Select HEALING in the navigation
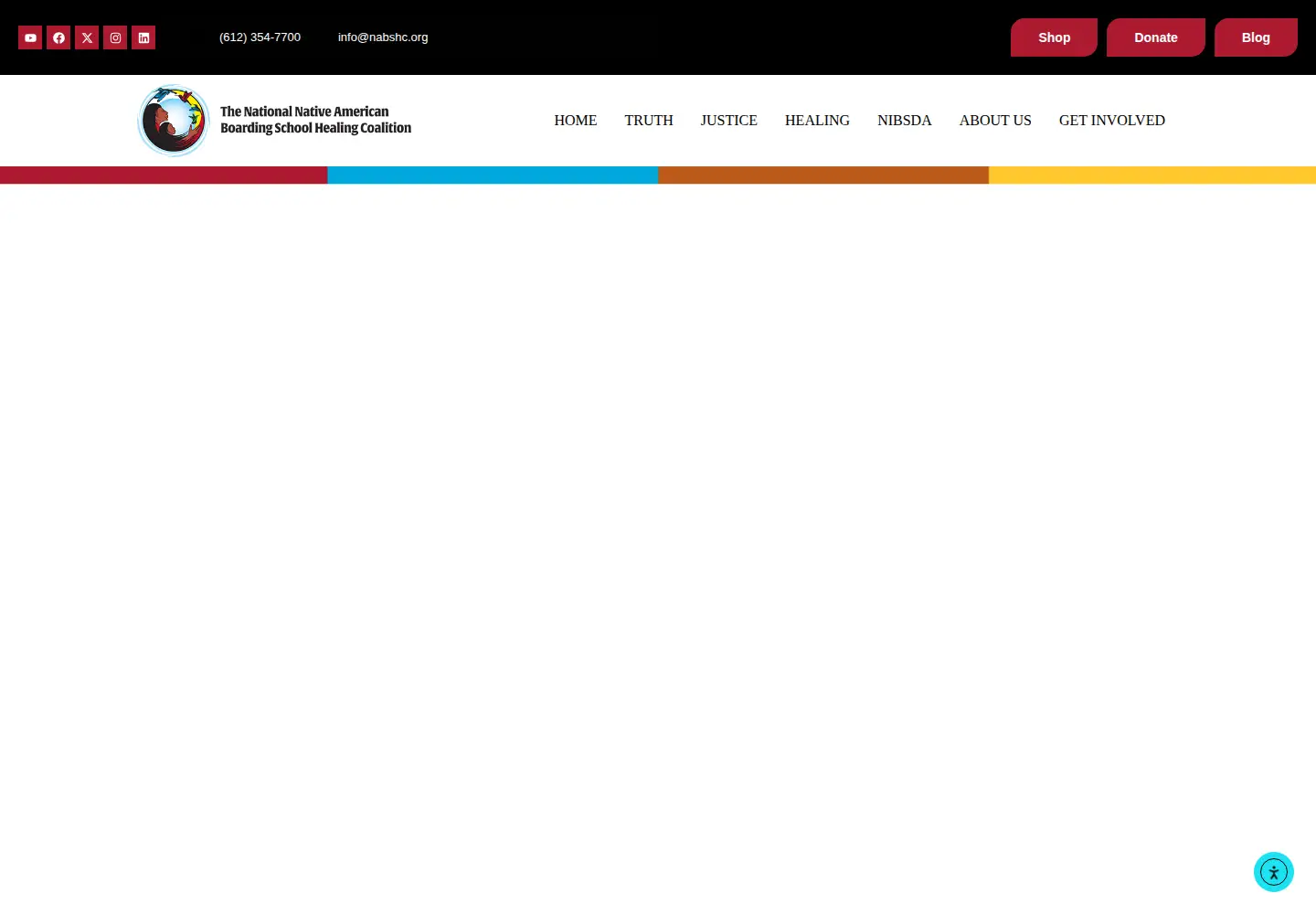 pyautogui.click(x=817, y=121)
